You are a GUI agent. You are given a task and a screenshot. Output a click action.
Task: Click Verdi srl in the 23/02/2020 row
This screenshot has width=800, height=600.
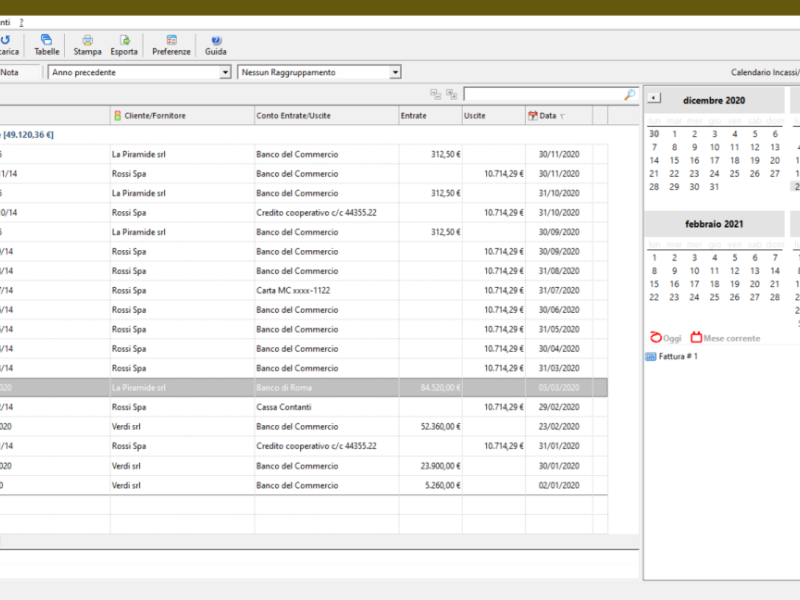click(x=126, y=427)
